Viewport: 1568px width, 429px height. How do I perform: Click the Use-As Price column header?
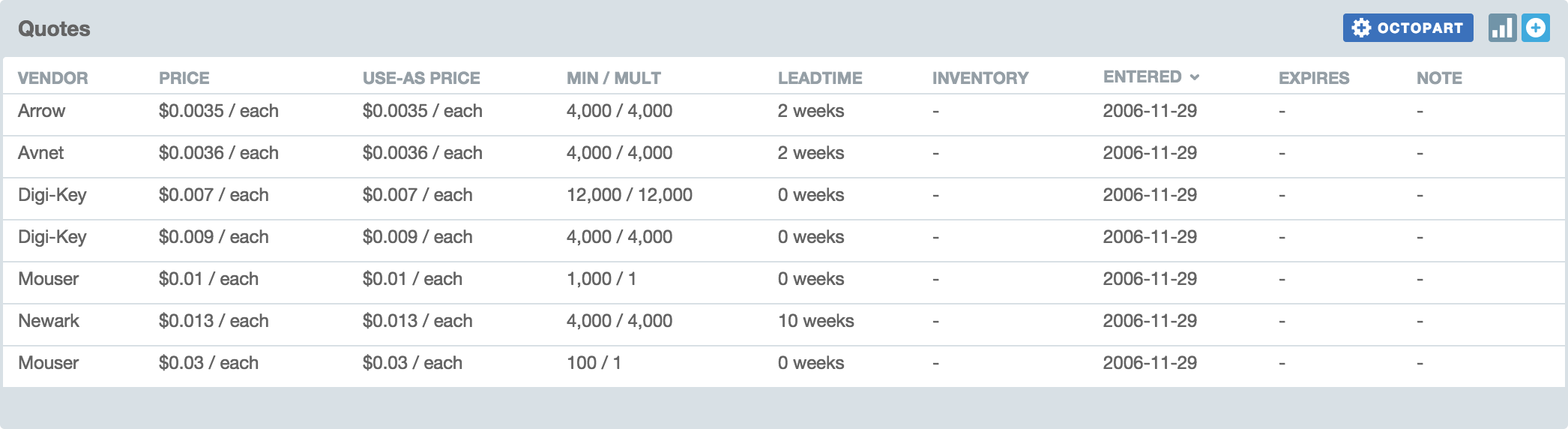(421, 78)
